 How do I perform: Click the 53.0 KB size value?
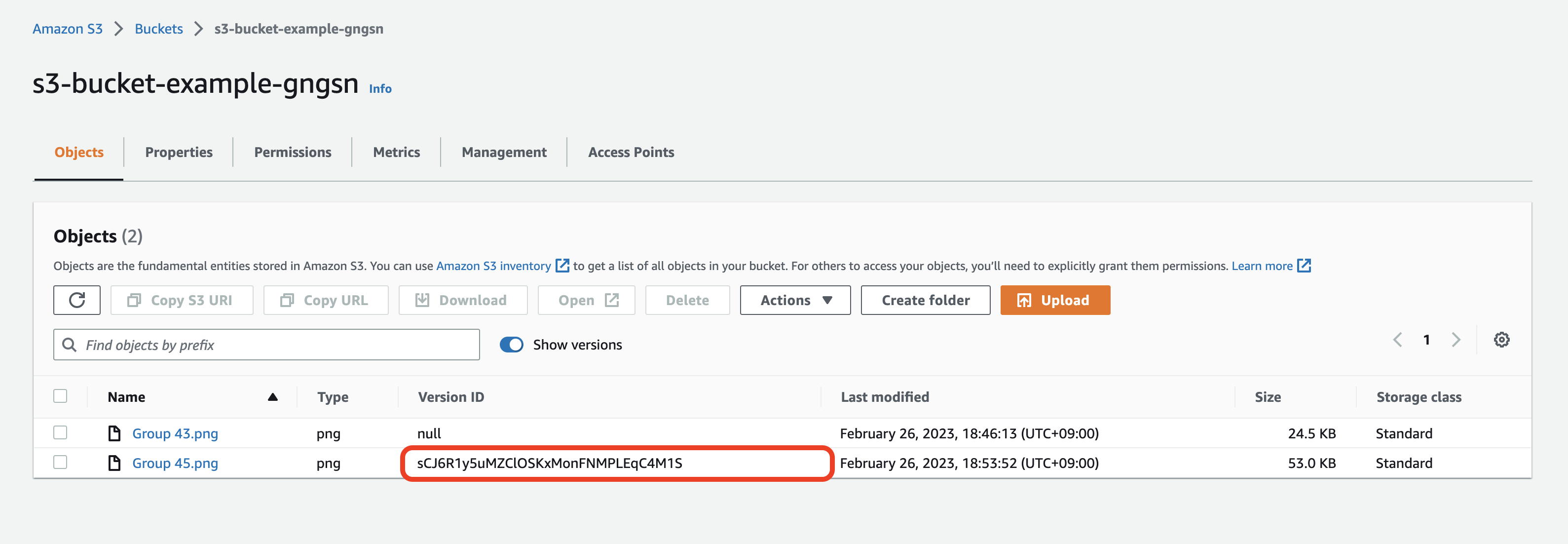click(1312, 464)
